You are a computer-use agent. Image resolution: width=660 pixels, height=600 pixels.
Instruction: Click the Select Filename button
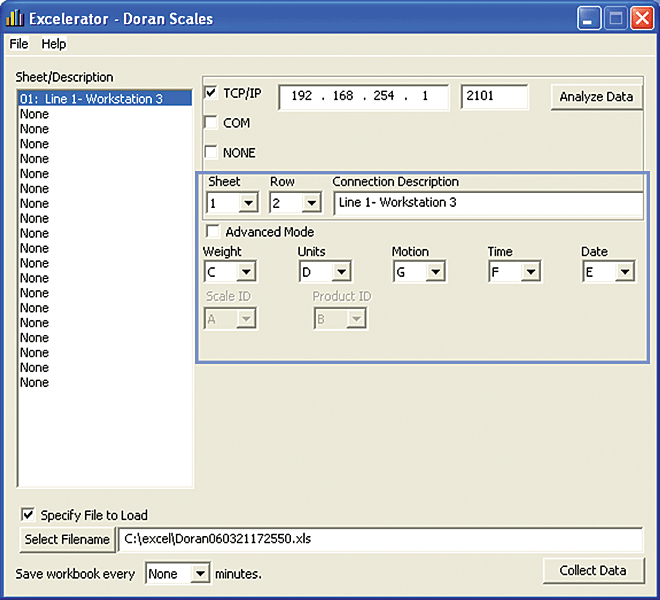[67, 539]
